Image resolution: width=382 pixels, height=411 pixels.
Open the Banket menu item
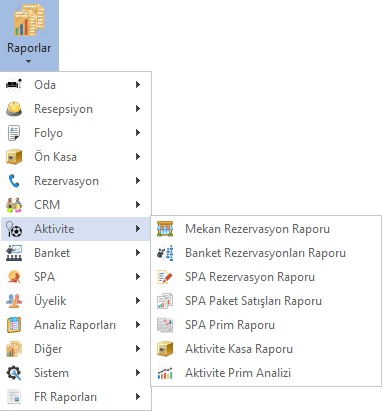click(76, 253)
